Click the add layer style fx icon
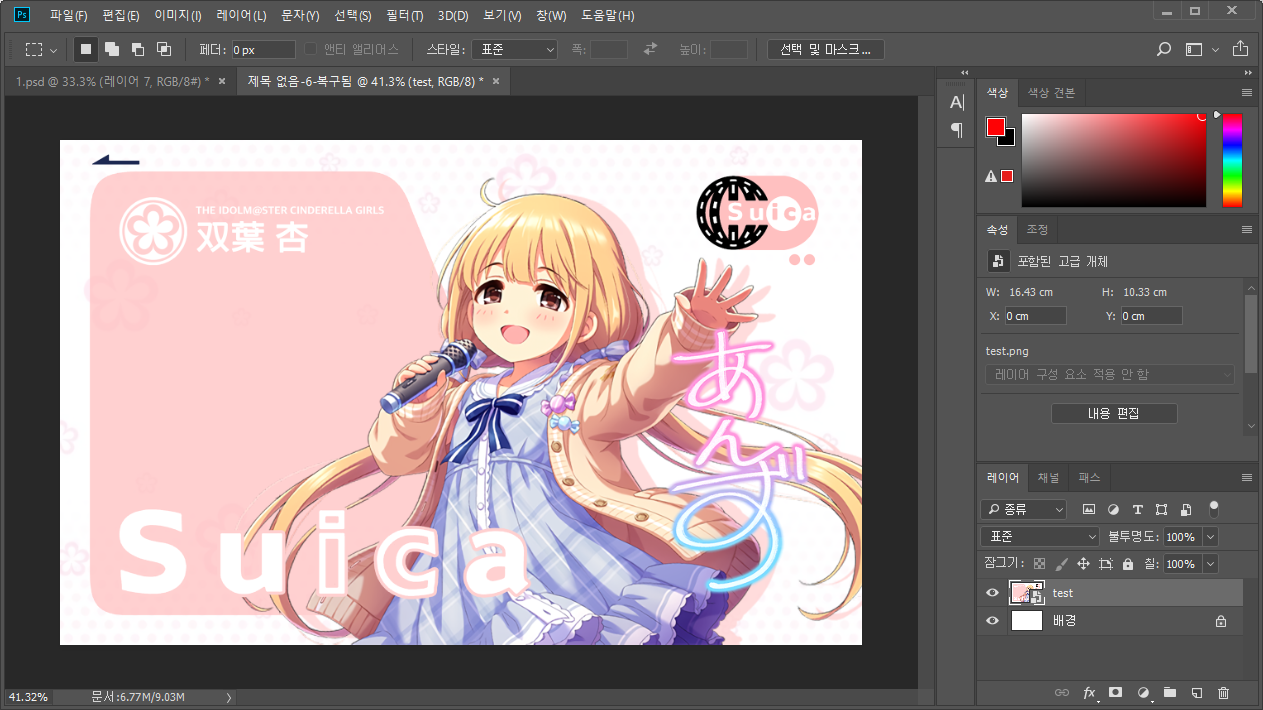 click(1090, 692)
